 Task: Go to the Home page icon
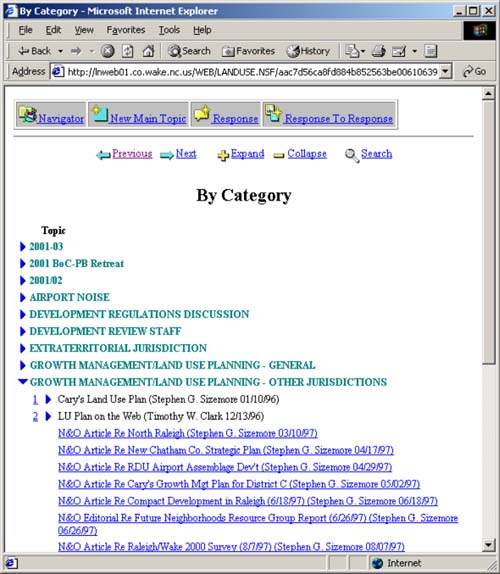pyautogui.click(x=148, y=51)
